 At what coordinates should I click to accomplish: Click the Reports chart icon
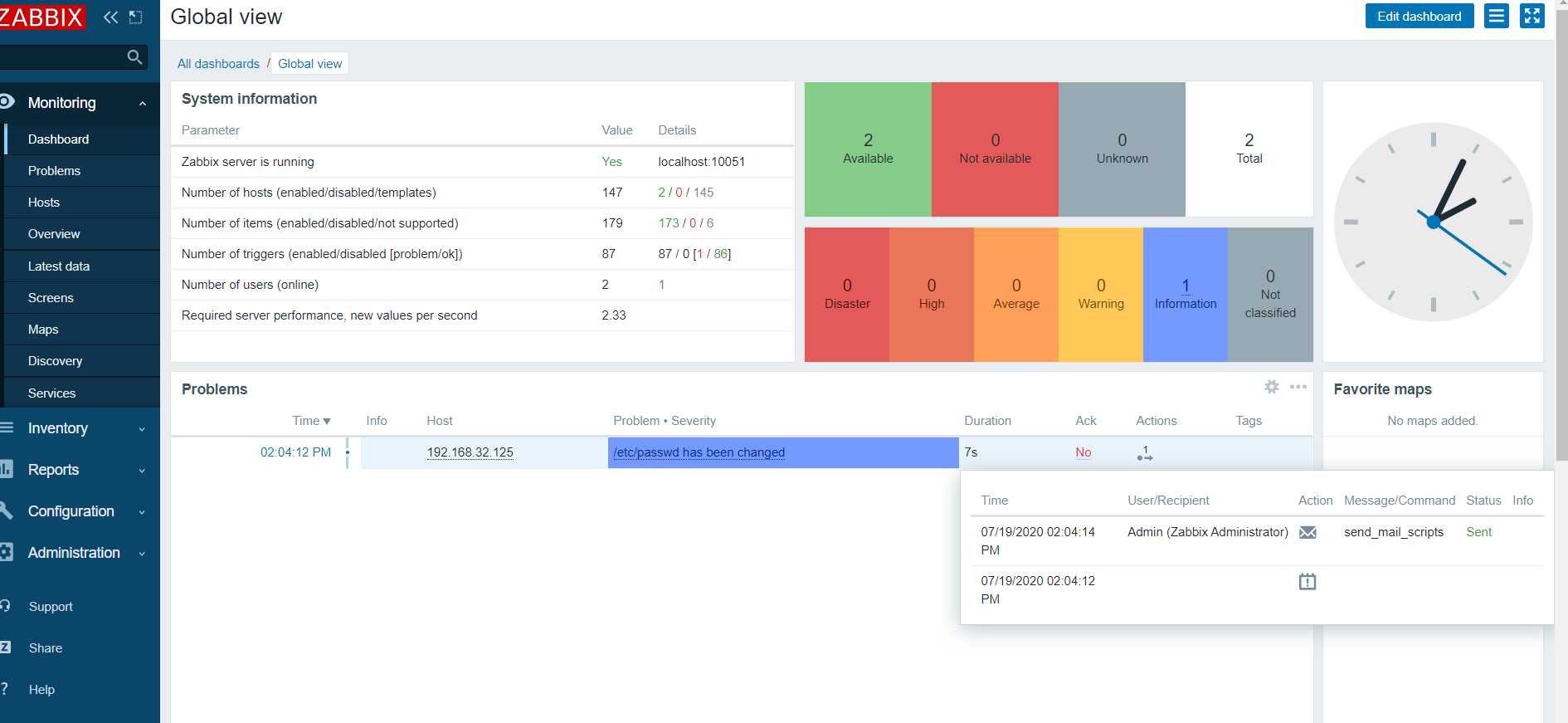tap(7, 469)
